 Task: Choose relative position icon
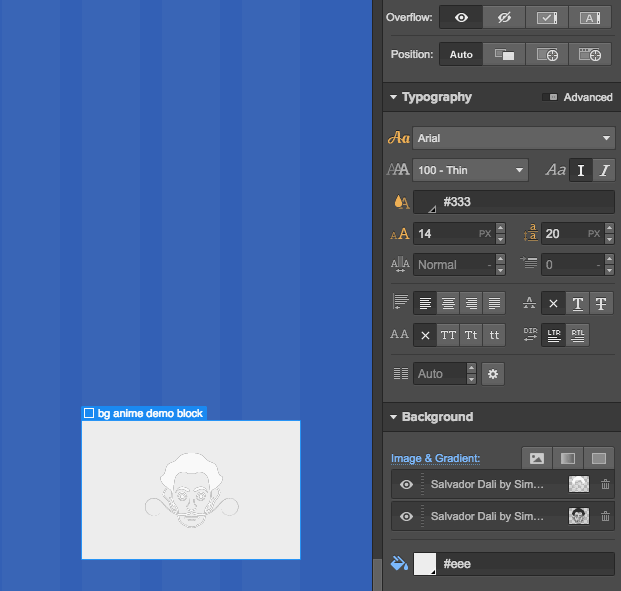[504, 54]
